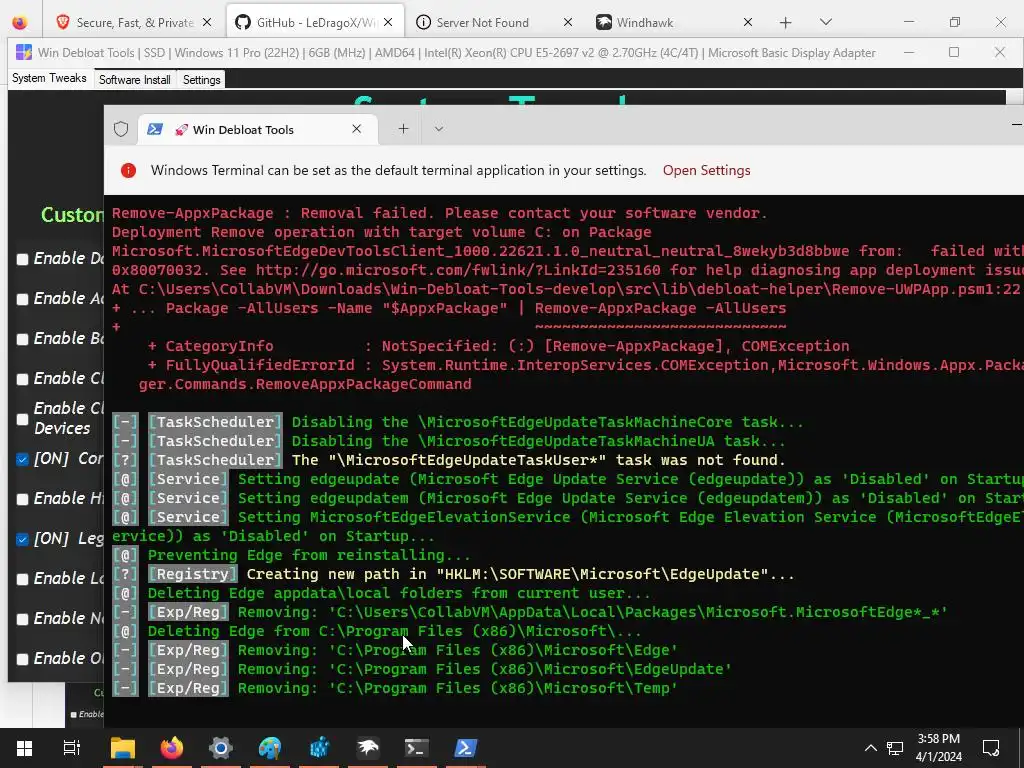1024x768 pixels.
Task: Click line Removing 'C:\Program Files (x86)\Microsoft\Temp'
Action: tap(395, 688)
